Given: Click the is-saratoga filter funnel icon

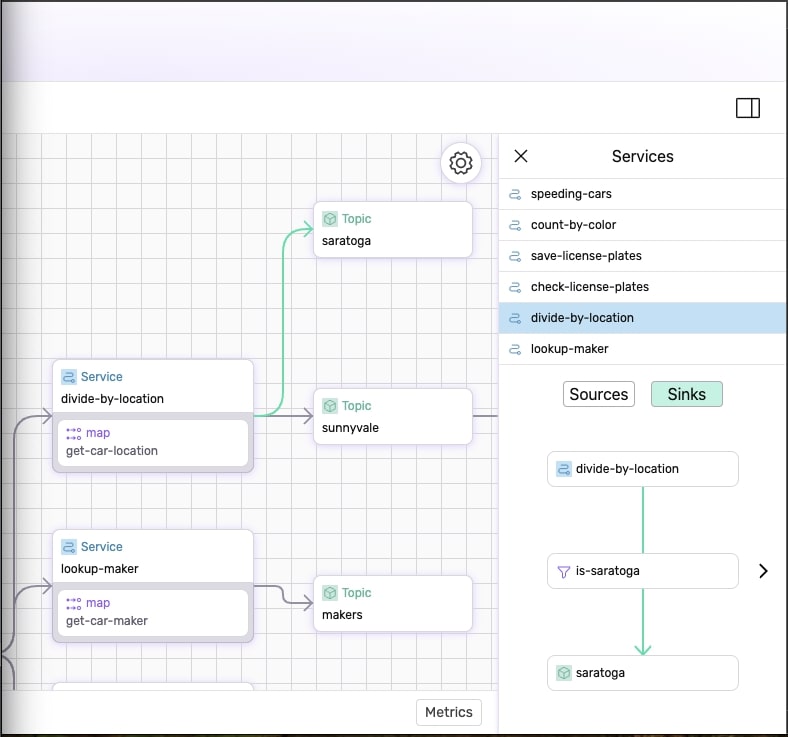Looking at the screenshot, I should point(564,571).
